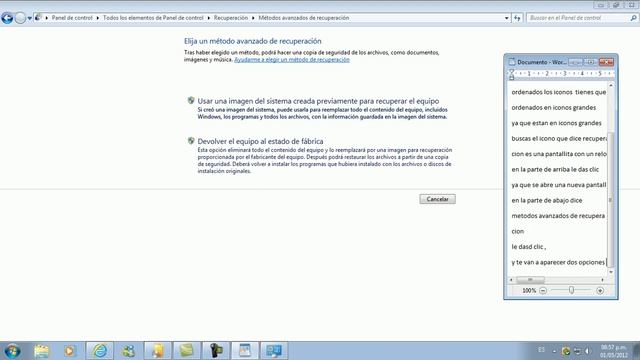Viewport: 640px width, 360px height.
Task: Select 'Métodos avanzados de recuperación' breadcrumb
Action: tap(304, 18)
